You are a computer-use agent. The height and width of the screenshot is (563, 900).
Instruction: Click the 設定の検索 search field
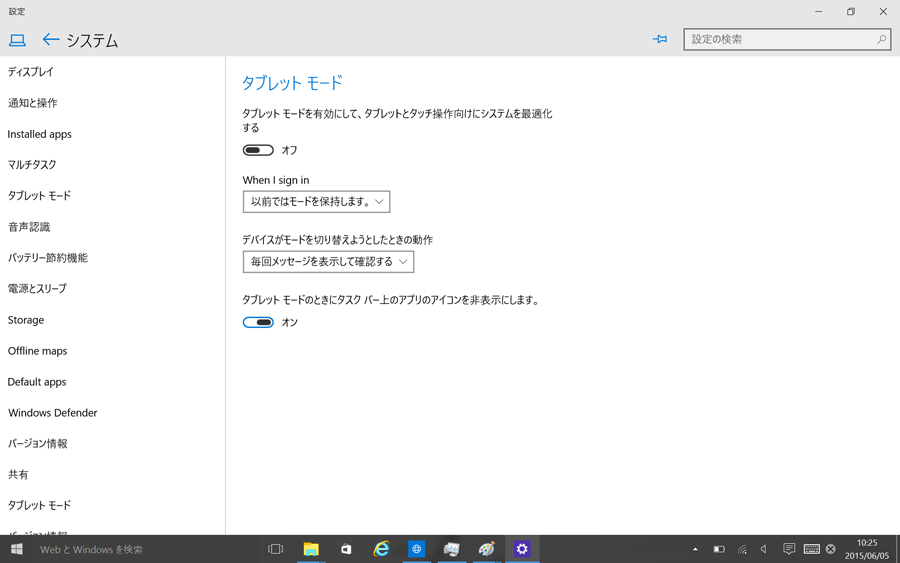780,40
